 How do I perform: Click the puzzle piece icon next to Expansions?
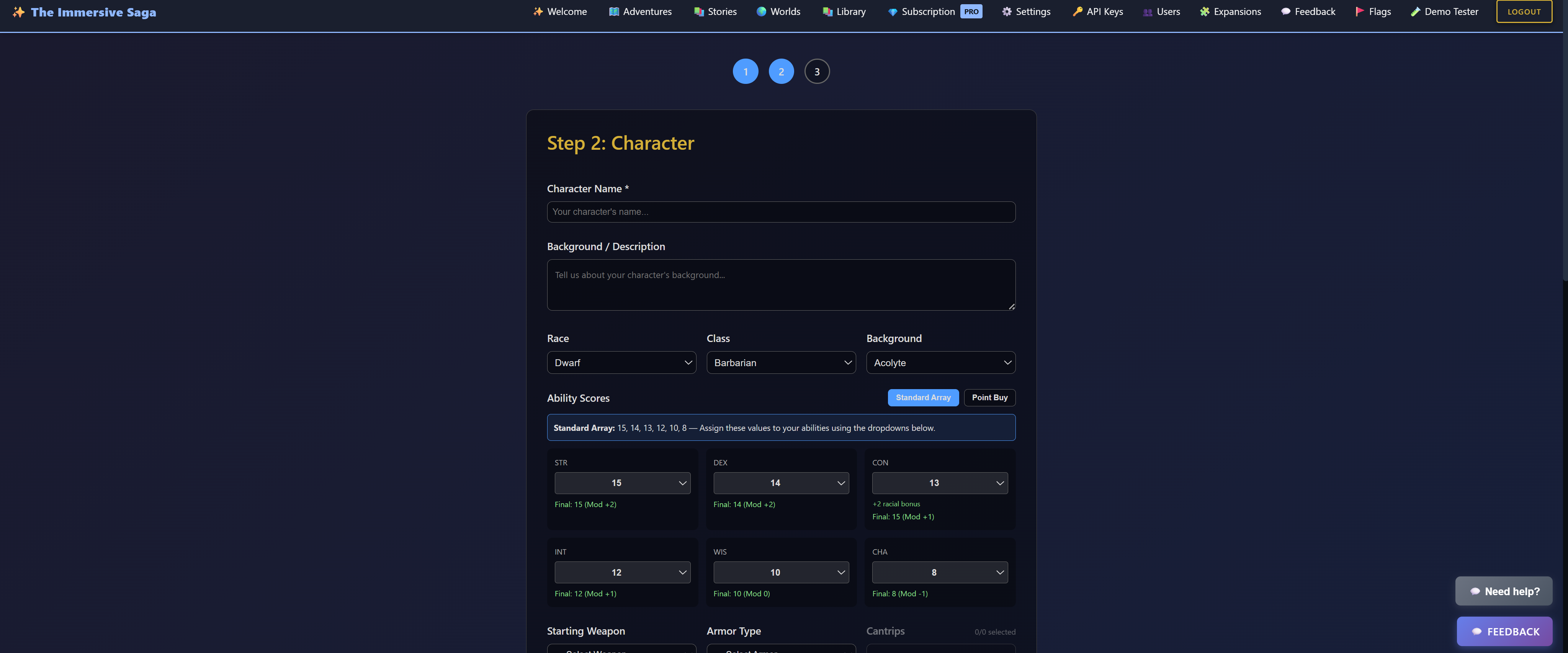[1205, 11]
